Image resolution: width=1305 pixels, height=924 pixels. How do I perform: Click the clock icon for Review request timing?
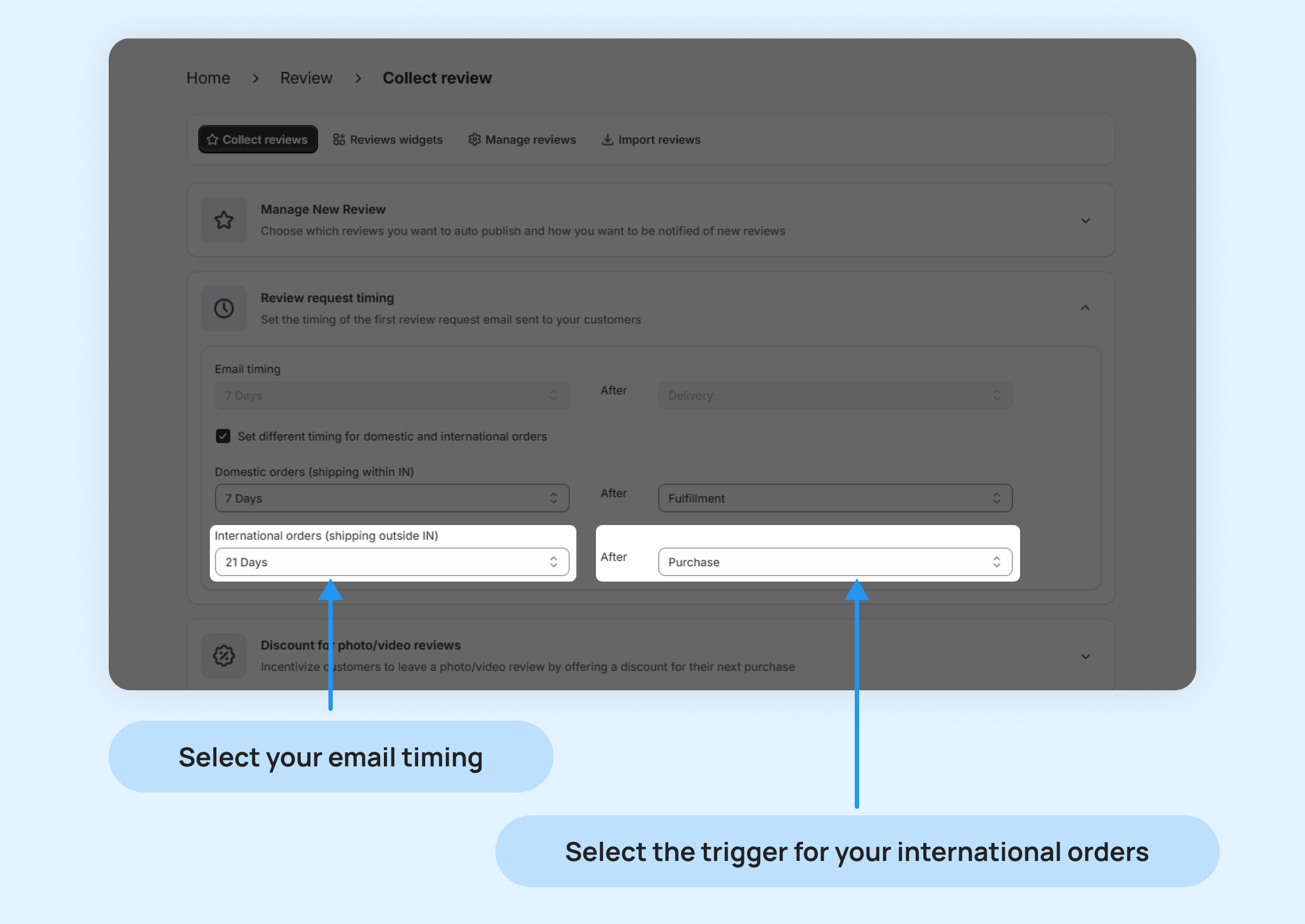223,308
